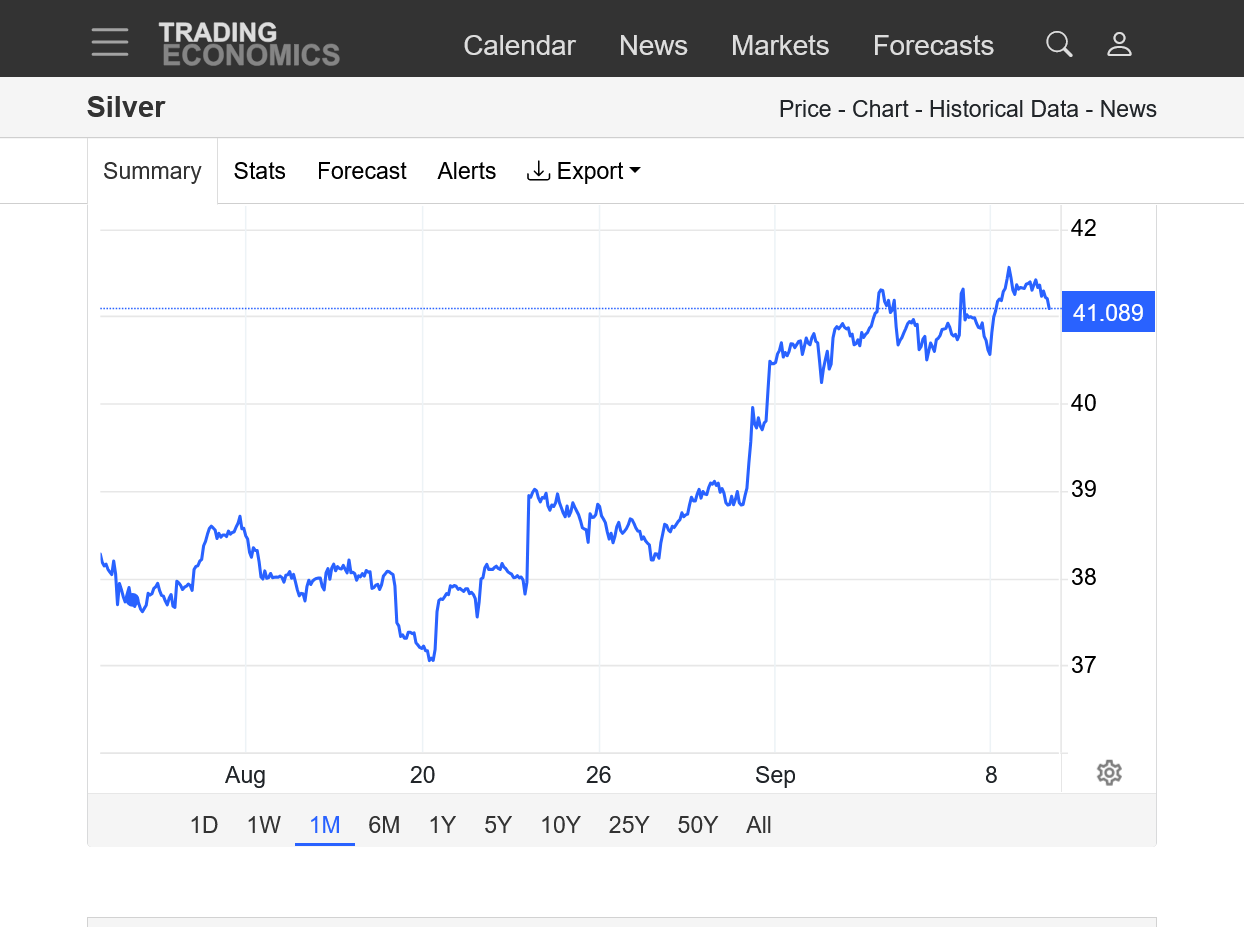The height and width of the screenshot is (927, 1244).
Task: Click the Trading Economics logo
Action: pyautogui.click(x=249, y=44)
